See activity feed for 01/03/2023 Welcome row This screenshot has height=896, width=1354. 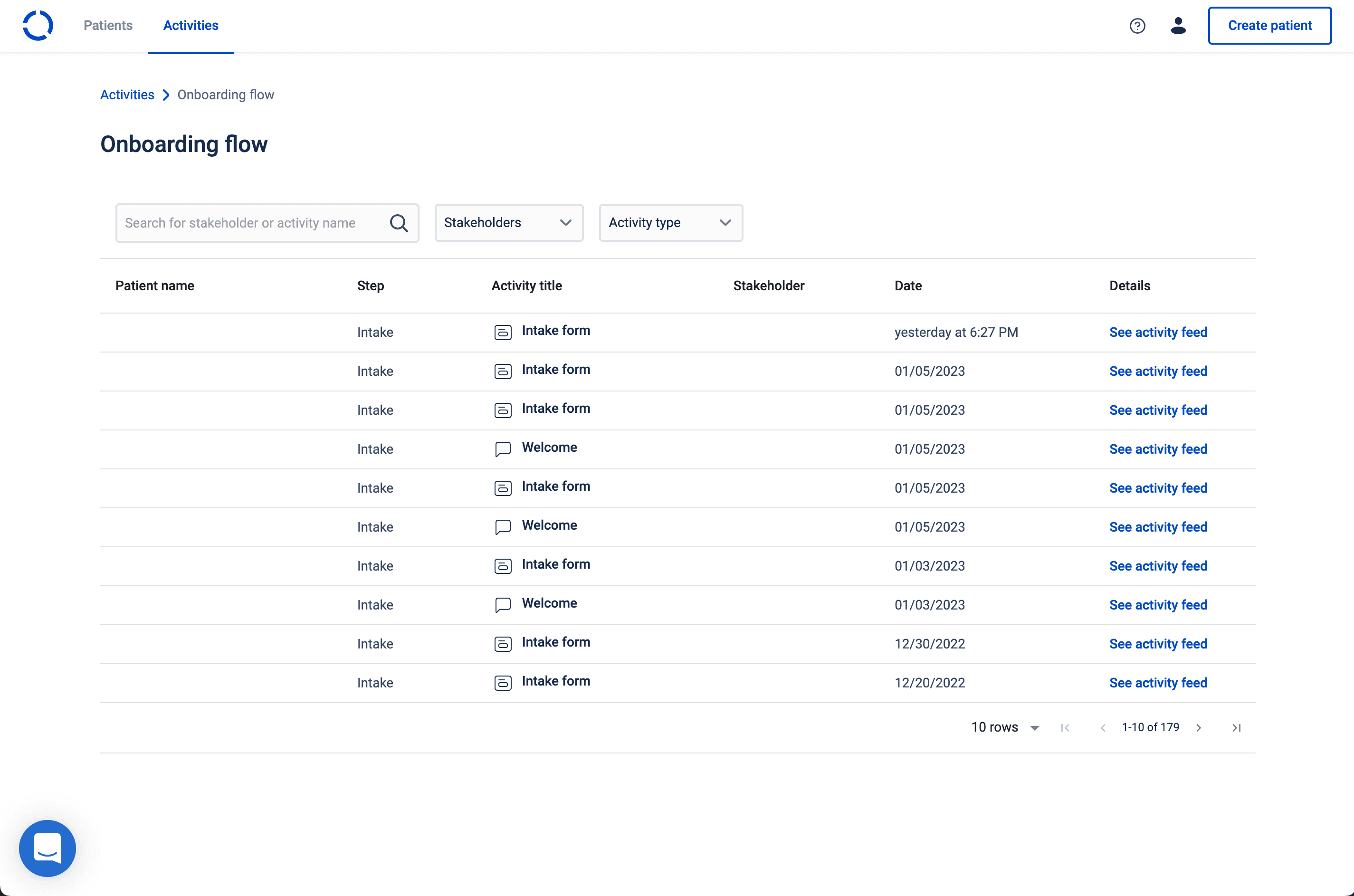point(1158,605)
